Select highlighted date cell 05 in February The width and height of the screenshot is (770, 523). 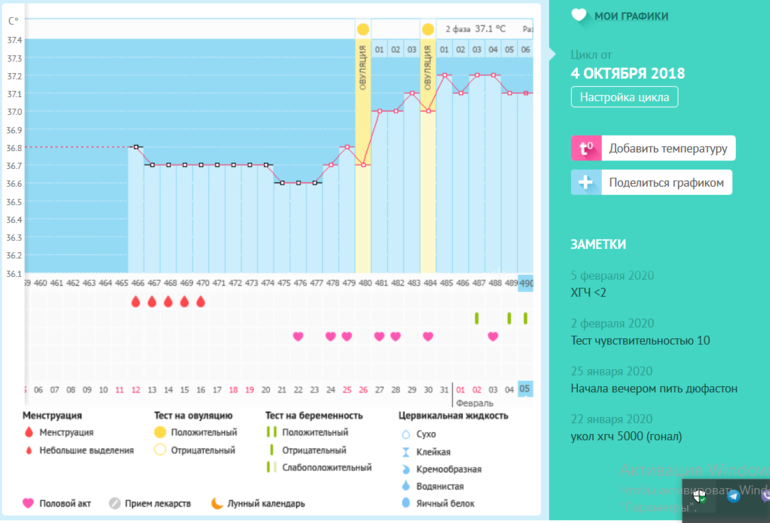click(525, 389)
